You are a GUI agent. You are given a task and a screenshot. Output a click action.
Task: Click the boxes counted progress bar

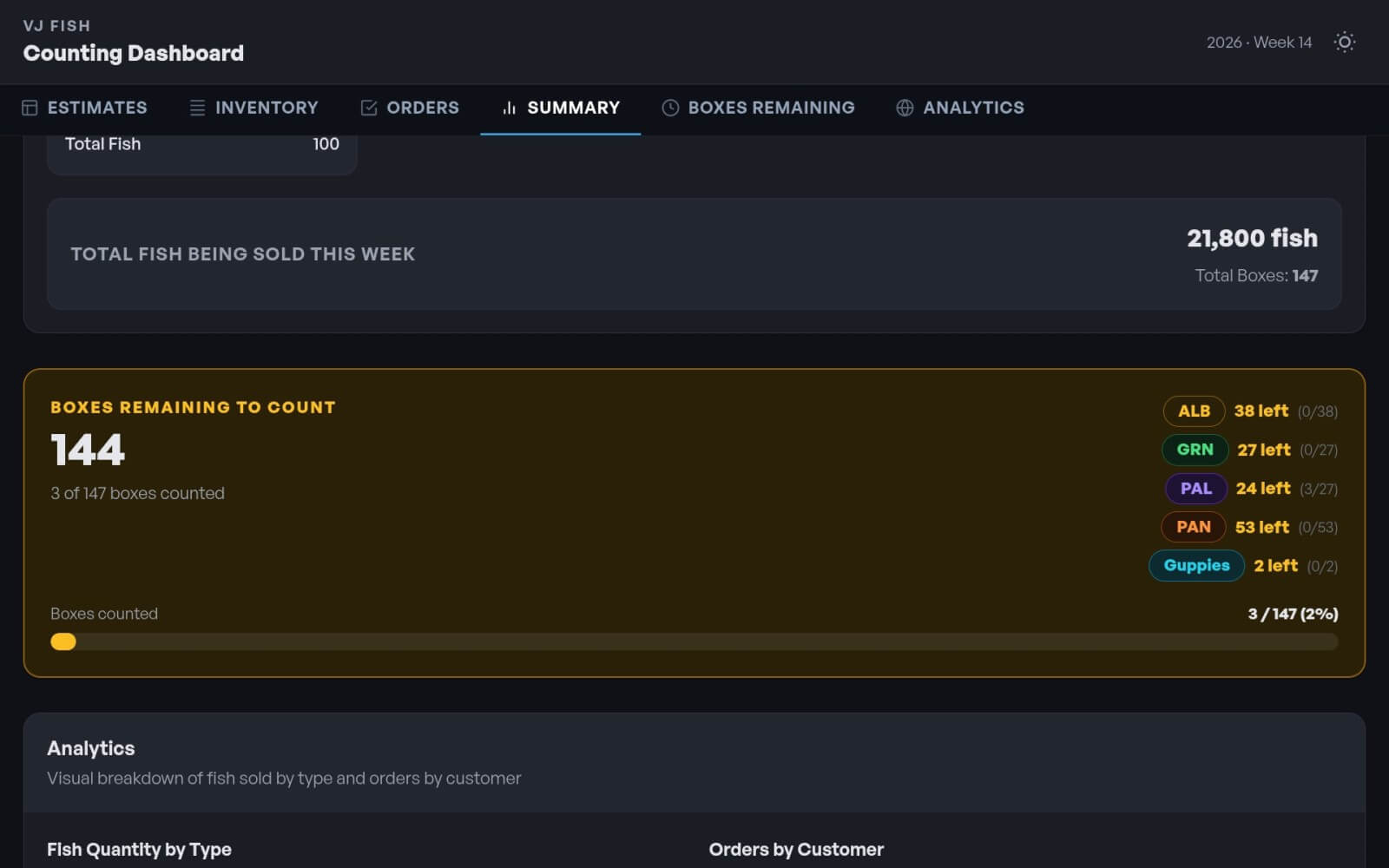(x=694, y=642)
